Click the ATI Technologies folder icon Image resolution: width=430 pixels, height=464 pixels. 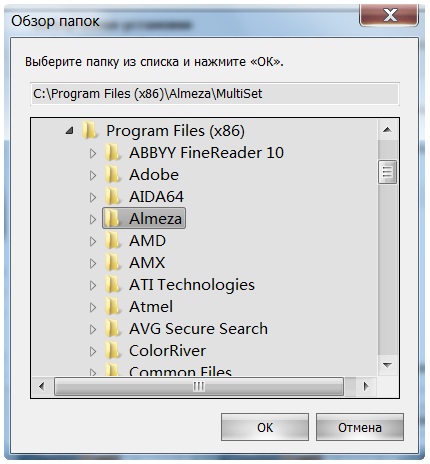point(112,285)
